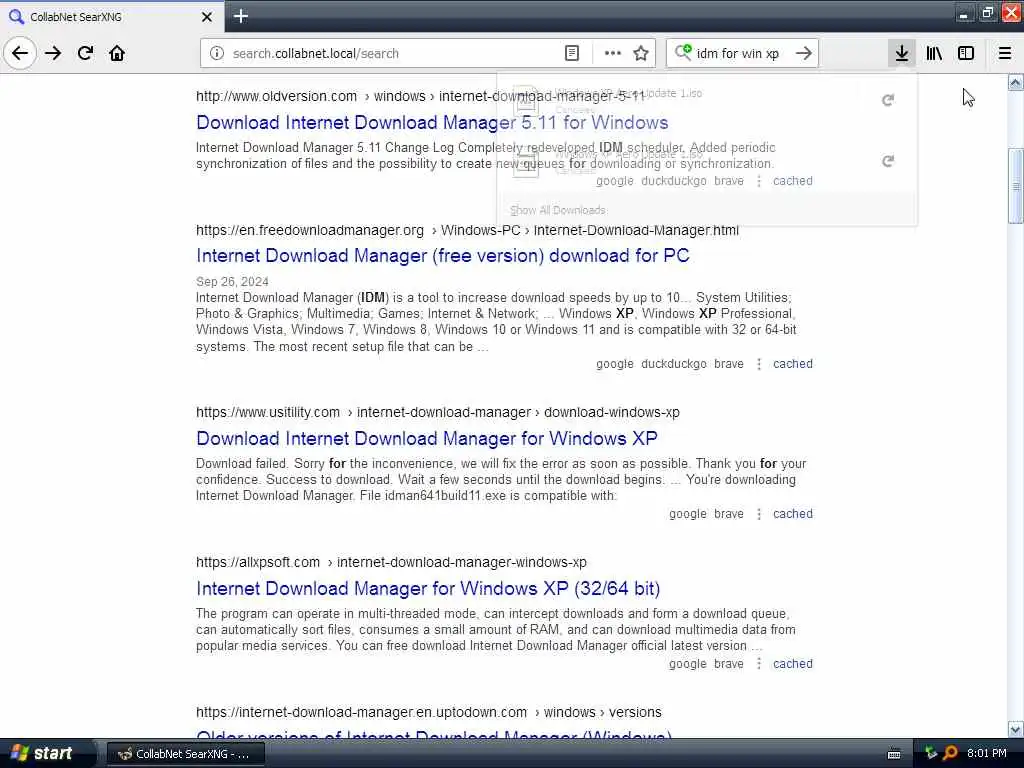Switch to CollabNet SearXNG taskbar button
The height and width of the screenshot is (768, 1024).
coord(186,754)
